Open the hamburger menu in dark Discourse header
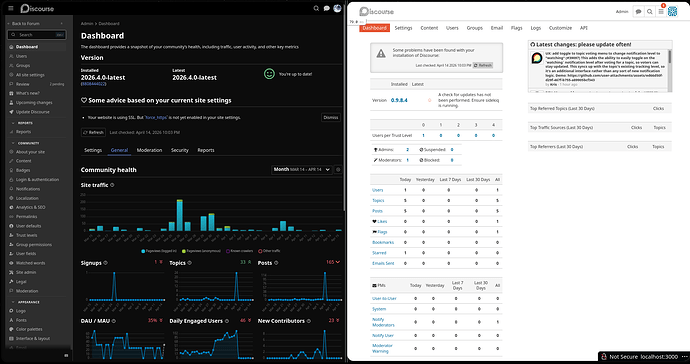 pyautogui.click(x=11, y=8)
